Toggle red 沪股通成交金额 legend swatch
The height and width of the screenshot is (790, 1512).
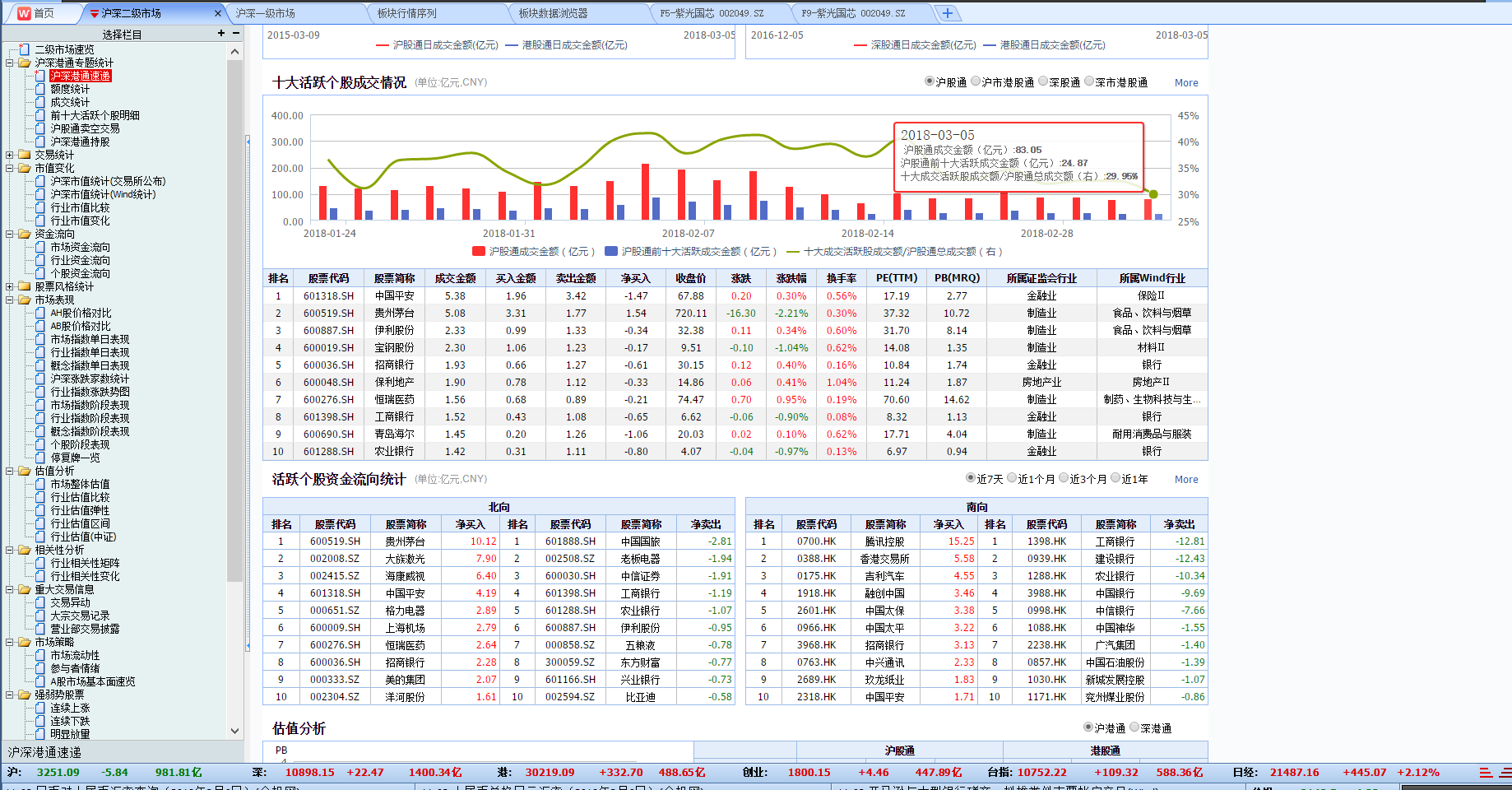point(478,251)
